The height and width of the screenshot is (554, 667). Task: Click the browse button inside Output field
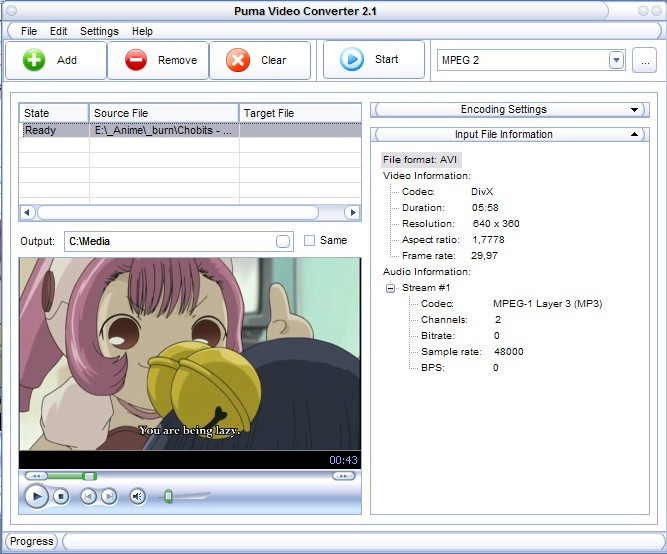[x=283, y=241]
